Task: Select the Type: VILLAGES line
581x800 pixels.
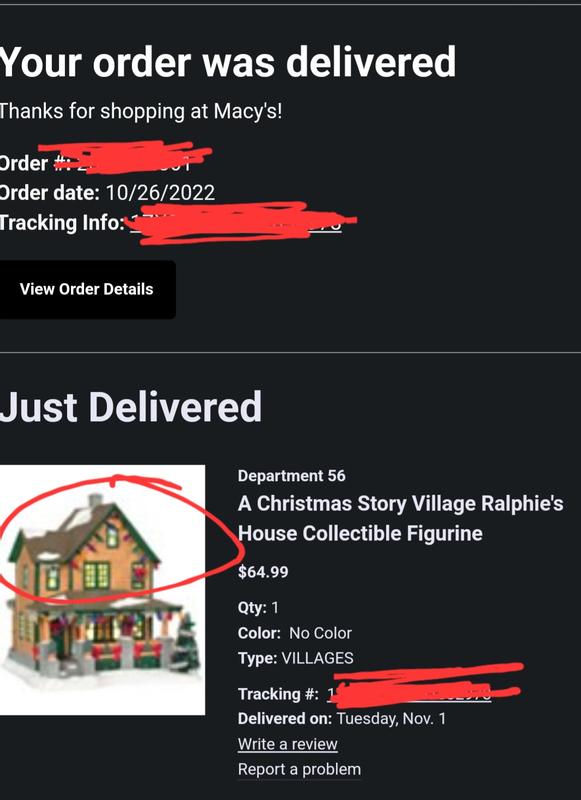Action: click(295, 658)
